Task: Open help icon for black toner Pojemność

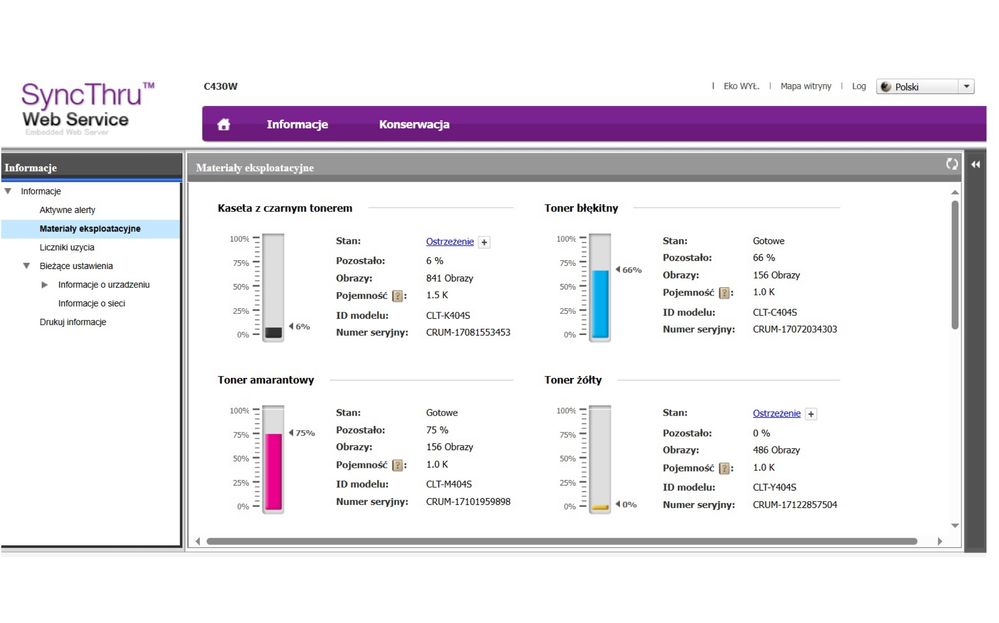Action: (398, 296)
